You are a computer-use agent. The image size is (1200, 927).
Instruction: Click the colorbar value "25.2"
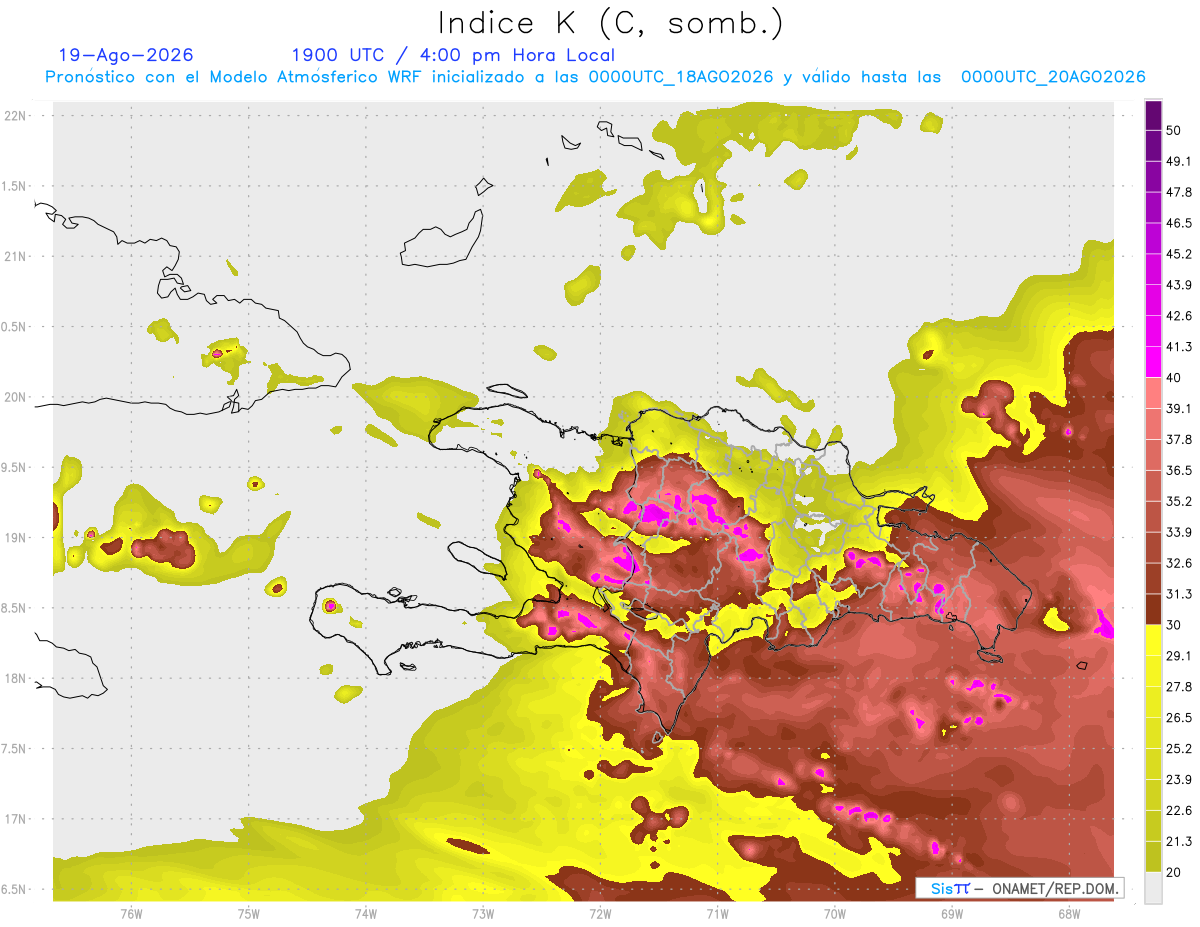tap(1179, 749)
